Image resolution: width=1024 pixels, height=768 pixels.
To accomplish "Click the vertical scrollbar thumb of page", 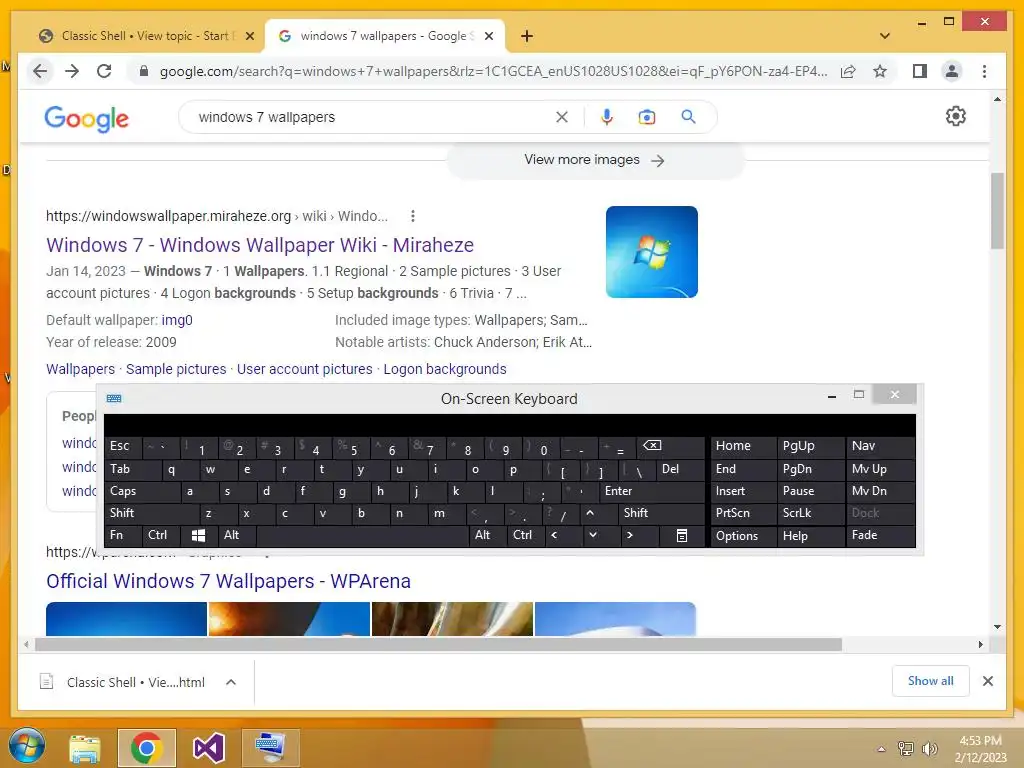I will [997, 210].
